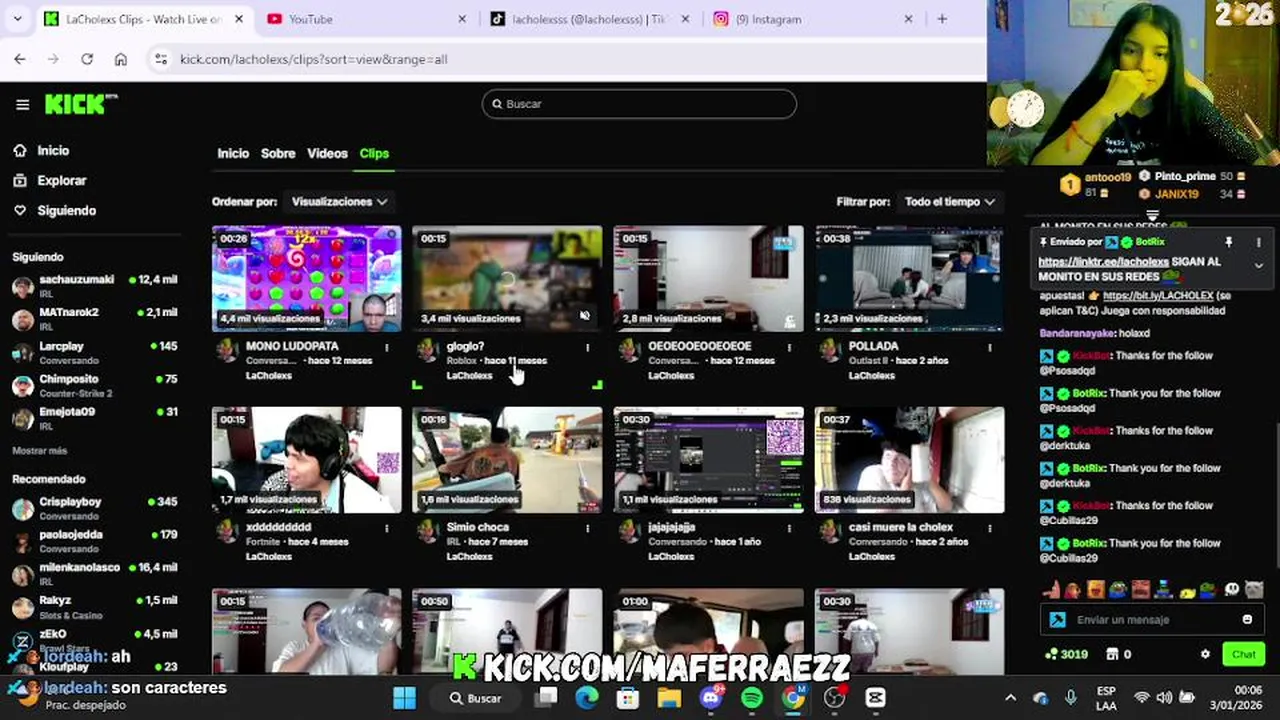The height and width of the screenshot is (720, 1280).
Task: Click the Enviar un mensaje chat field
Action: tap(1150, 620)
